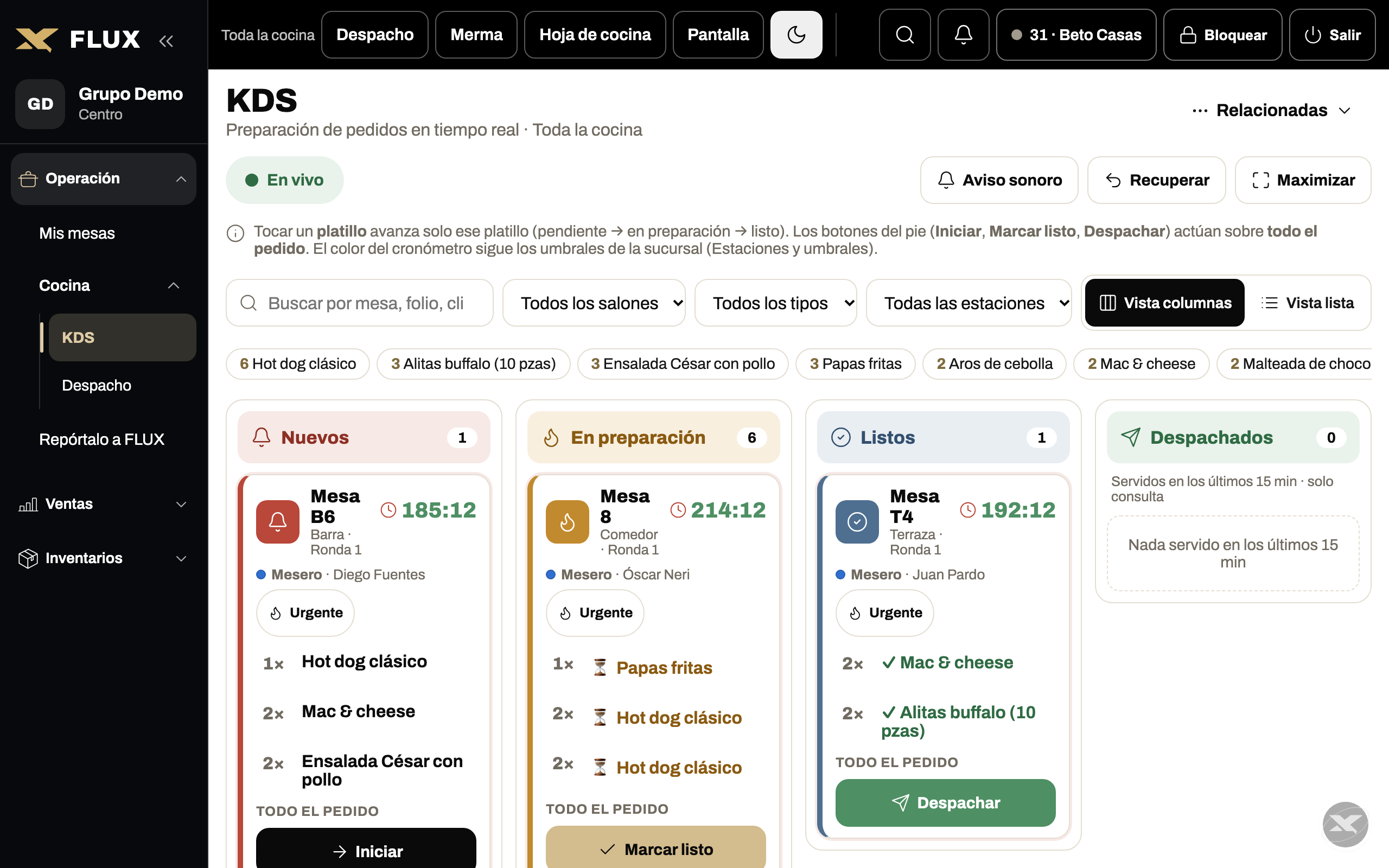This screenshot has width=1389, height=868.
Task: Open Despacho under Cocina in the sidebar
Action: tap(97, 385)
